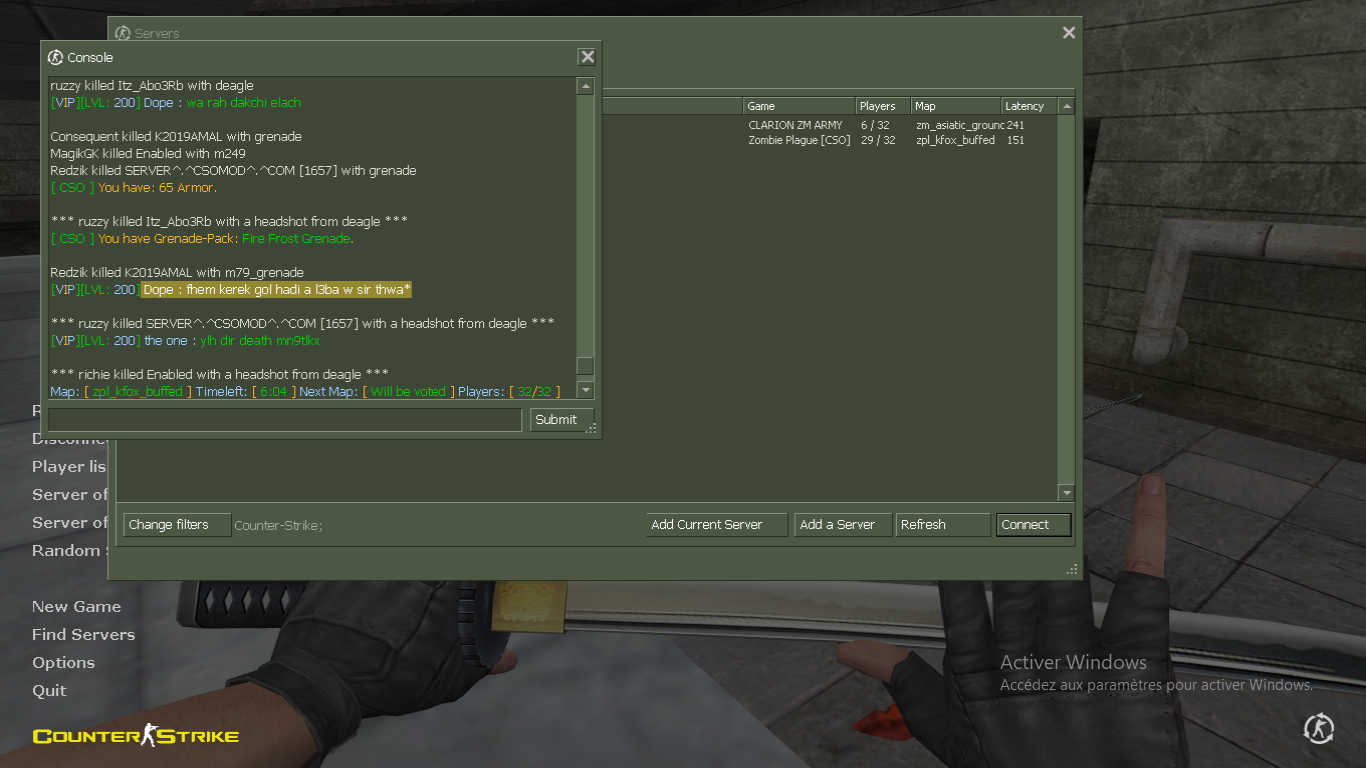Click the Console window title icon

56,57
